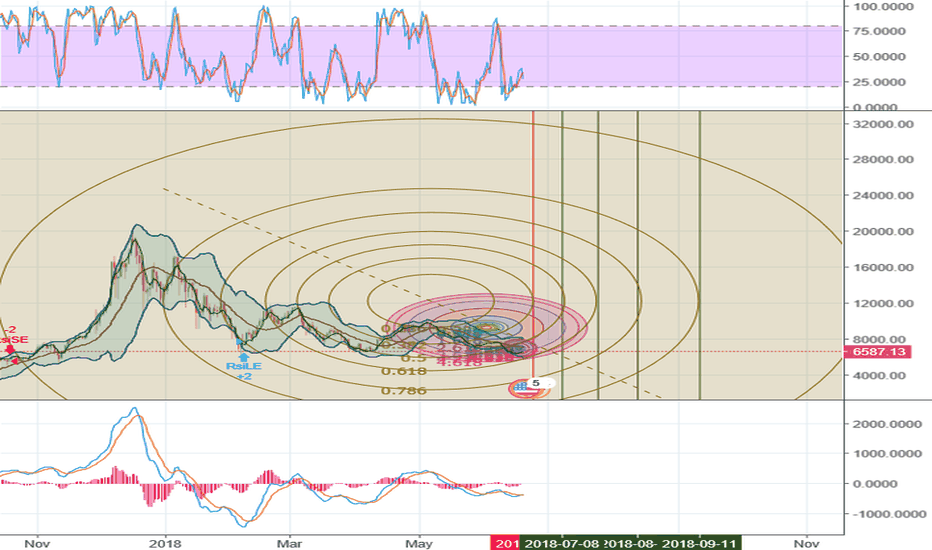Click the truncated 2018-08- date label

pyautogui.click(x=630, y=543)
